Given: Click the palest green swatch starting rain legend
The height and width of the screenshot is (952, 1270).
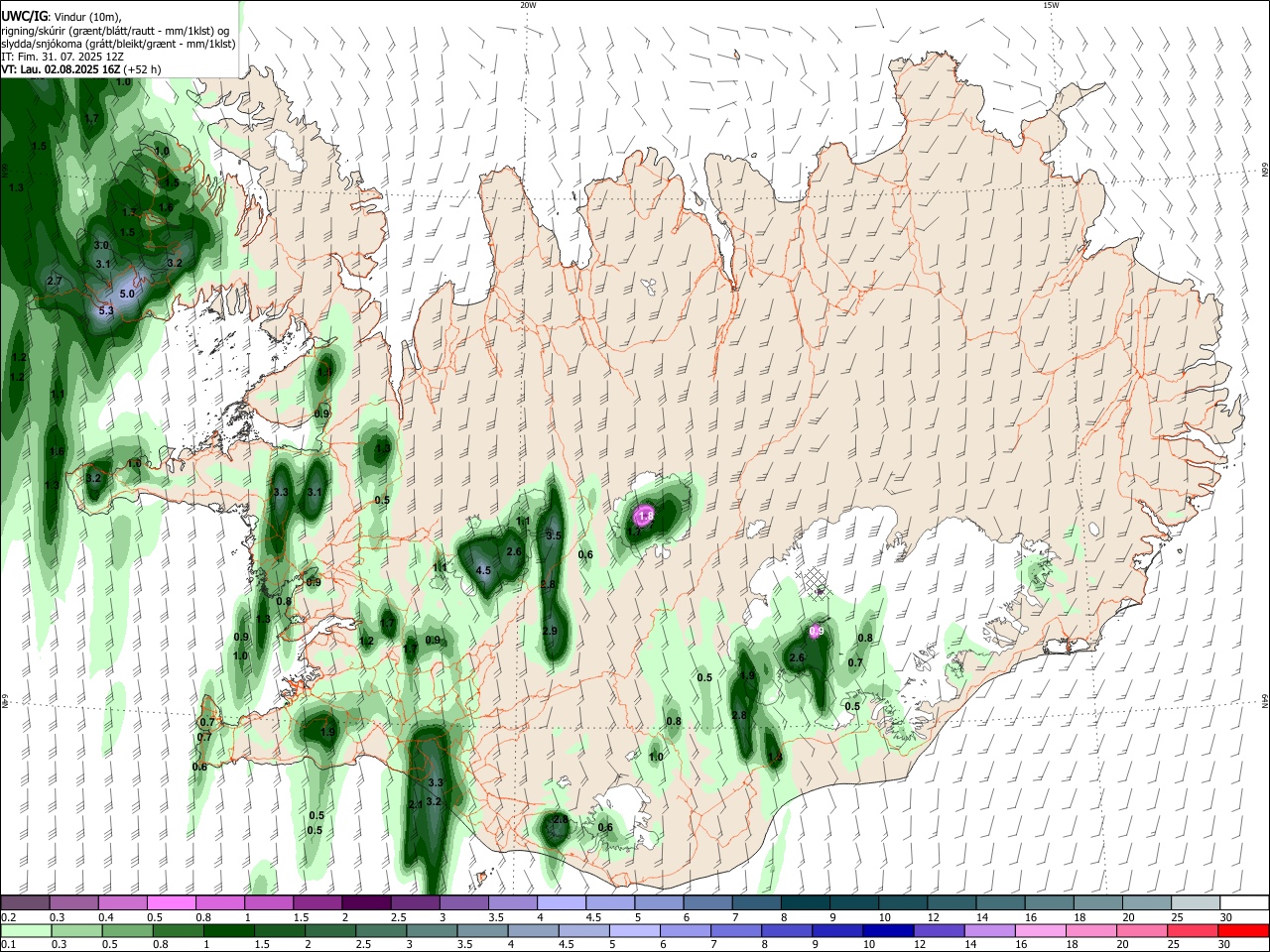Looking at the screenshot, I should (25, 931).
